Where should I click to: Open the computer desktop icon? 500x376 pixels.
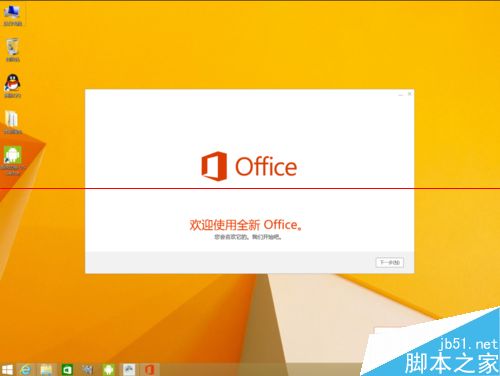pyautogui.click(x=12, y=16)
